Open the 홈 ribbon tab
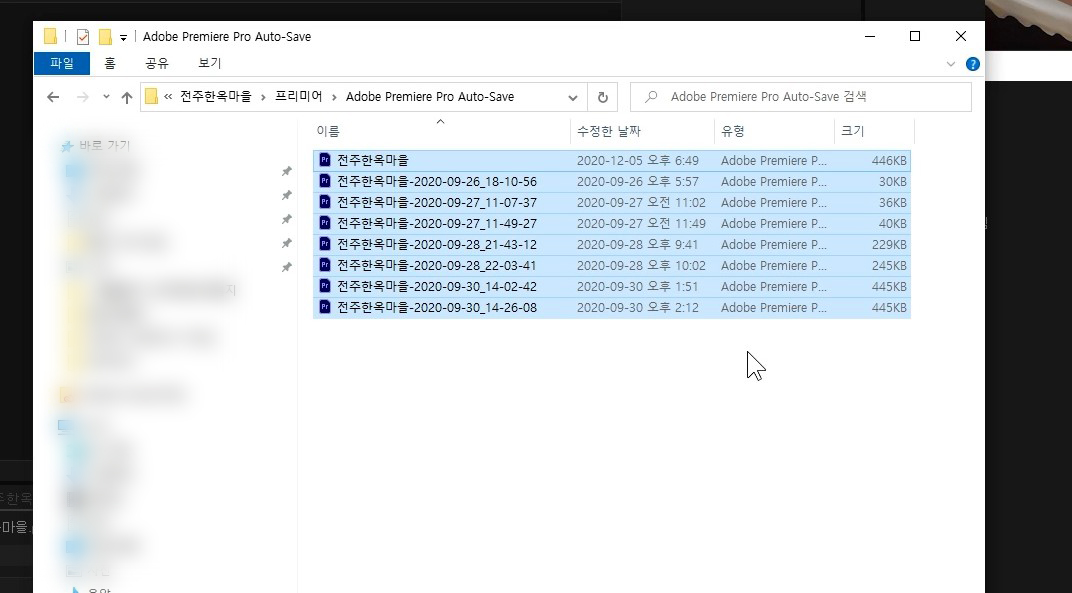1072x593 pixels. click(x=110, y=63)
